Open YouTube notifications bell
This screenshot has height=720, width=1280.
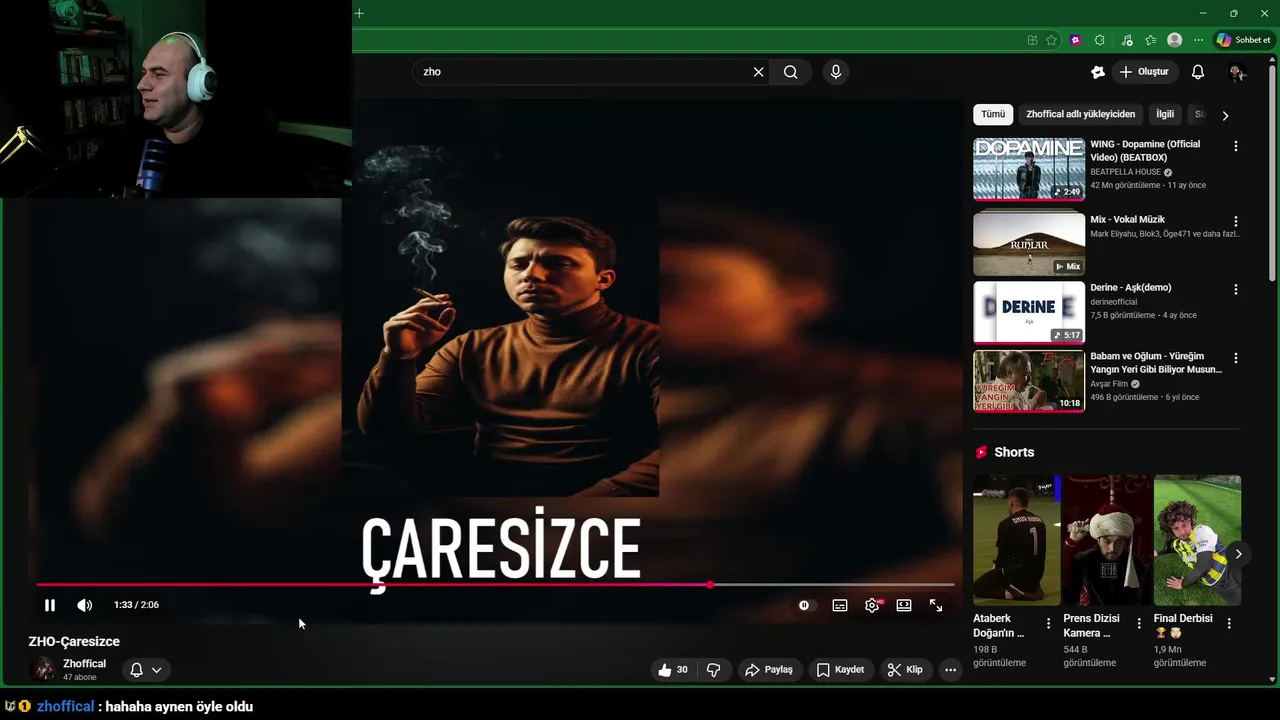[x=1198, y=72]
